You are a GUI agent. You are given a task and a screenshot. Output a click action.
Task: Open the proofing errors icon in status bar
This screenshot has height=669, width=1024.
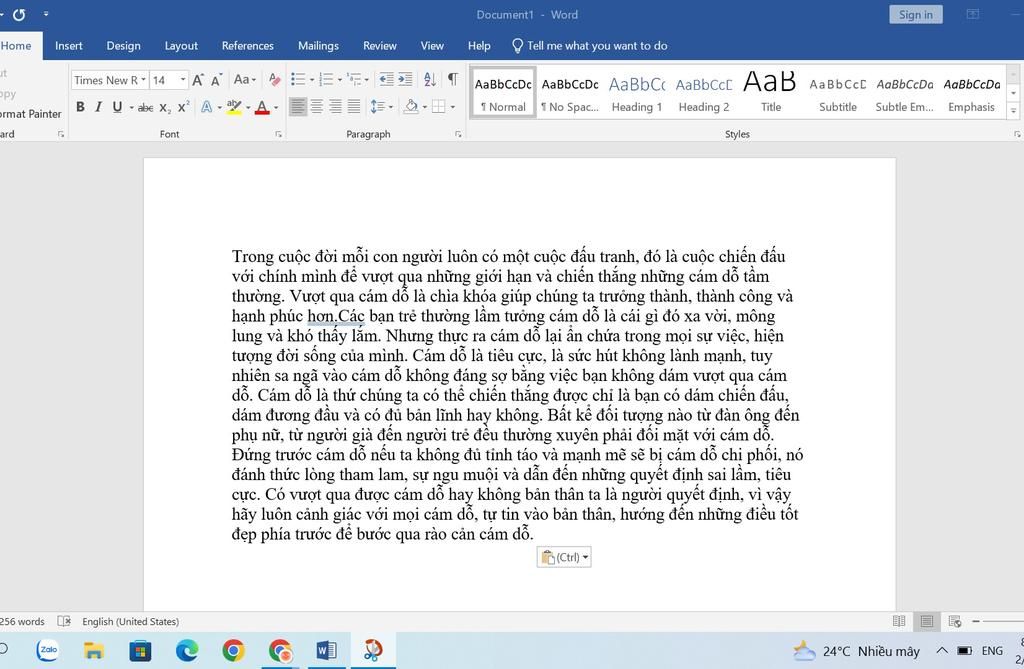point(64,621)
